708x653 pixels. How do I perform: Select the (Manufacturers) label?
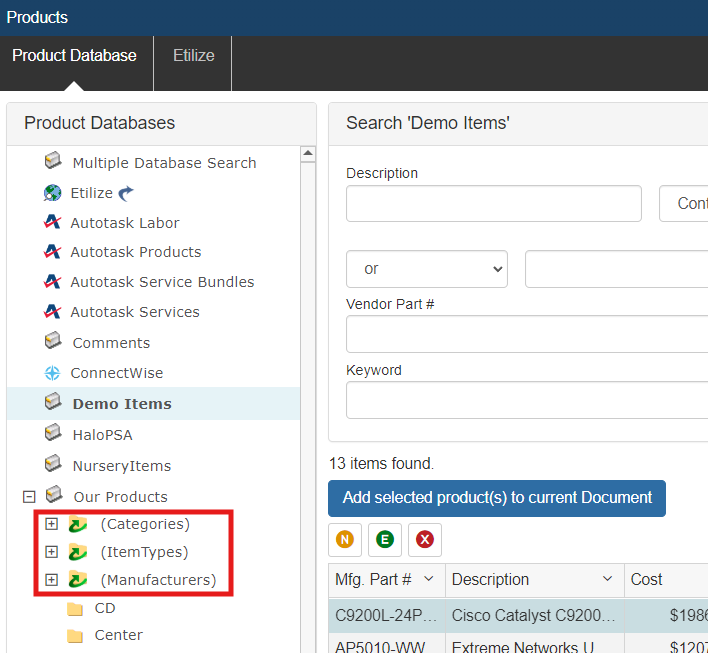pyautogui.click(x=158, y=580)
